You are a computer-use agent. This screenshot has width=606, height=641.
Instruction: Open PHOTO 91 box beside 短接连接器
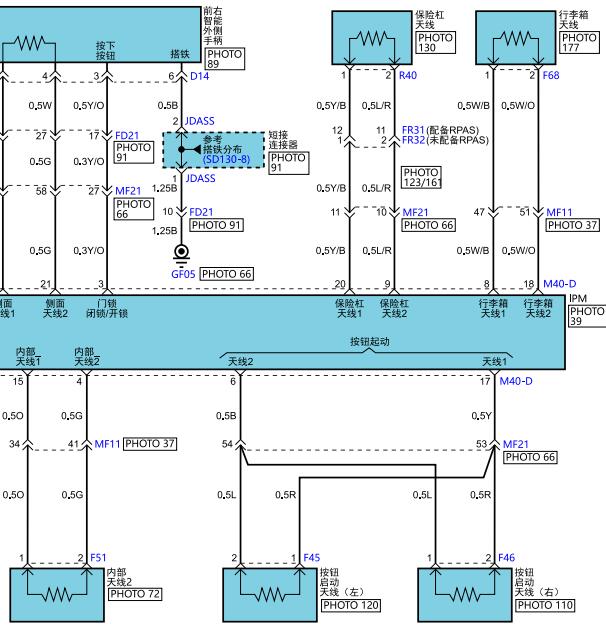pos(288,163)
